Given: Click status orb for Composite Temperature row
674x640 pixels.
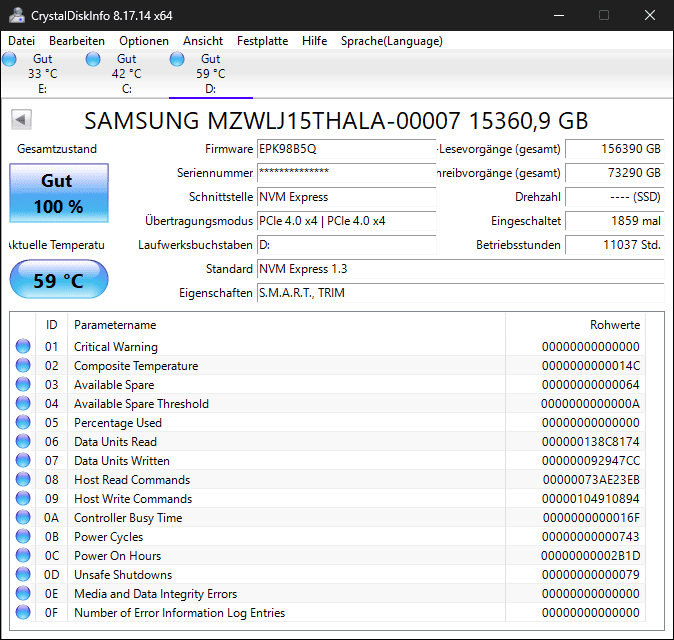Looking at the screenshot, I should tap(23, 365).
